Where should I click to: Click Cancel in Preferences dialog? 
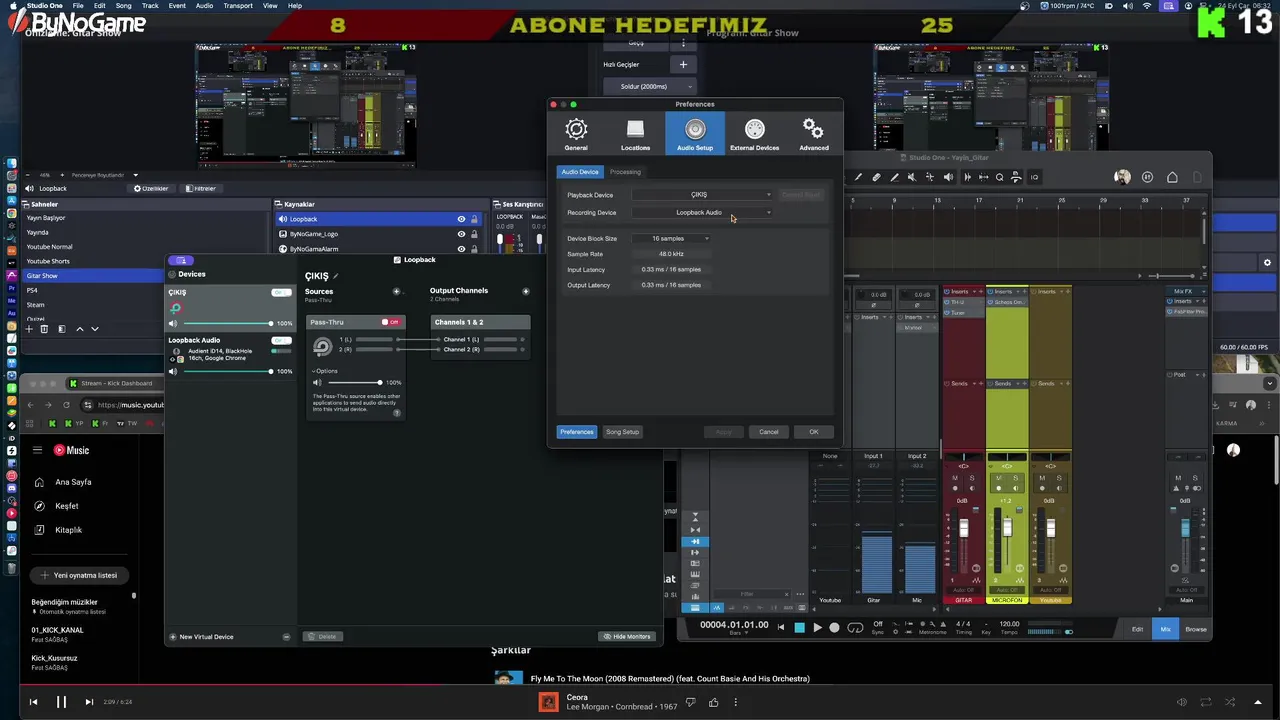tap(768, 432)
